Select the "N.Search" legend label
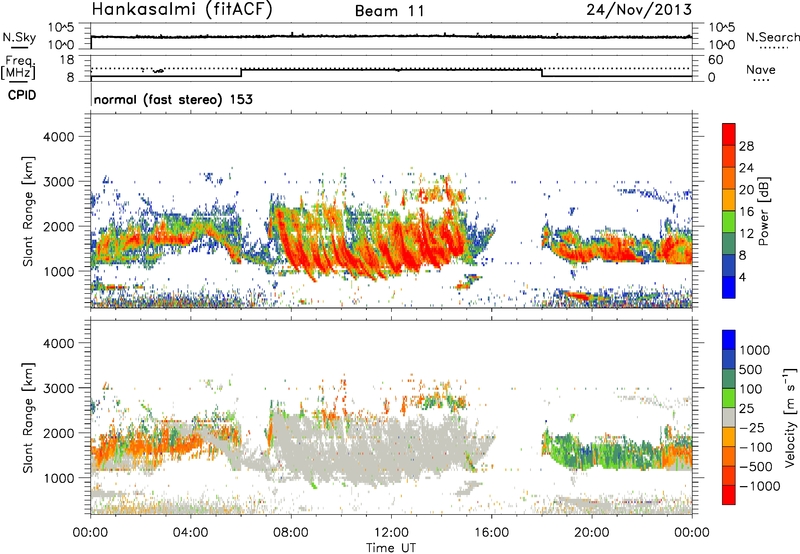The image size is (800, 554). click(772, 37)
